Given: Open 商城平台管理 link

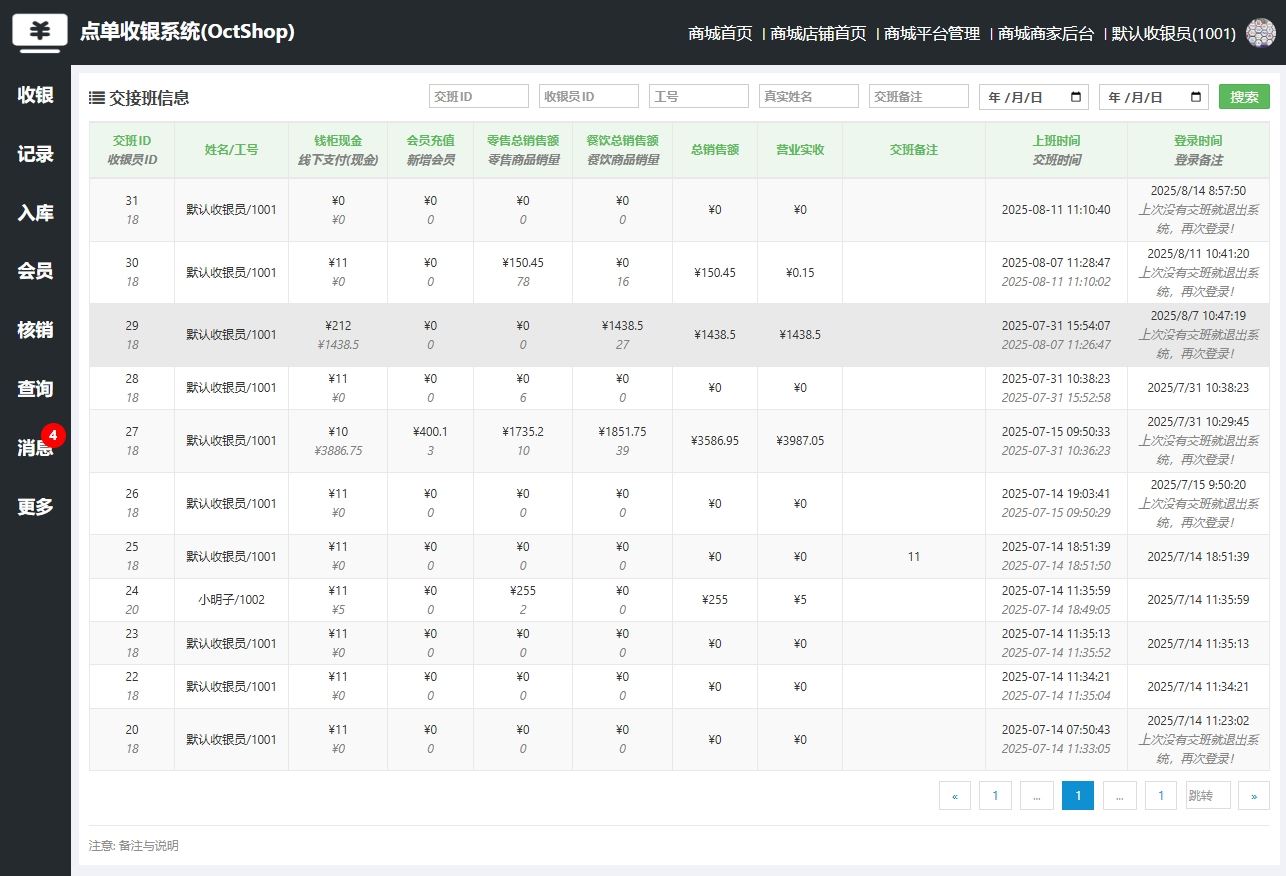Looking at the screenshot, I should (932, 33).
